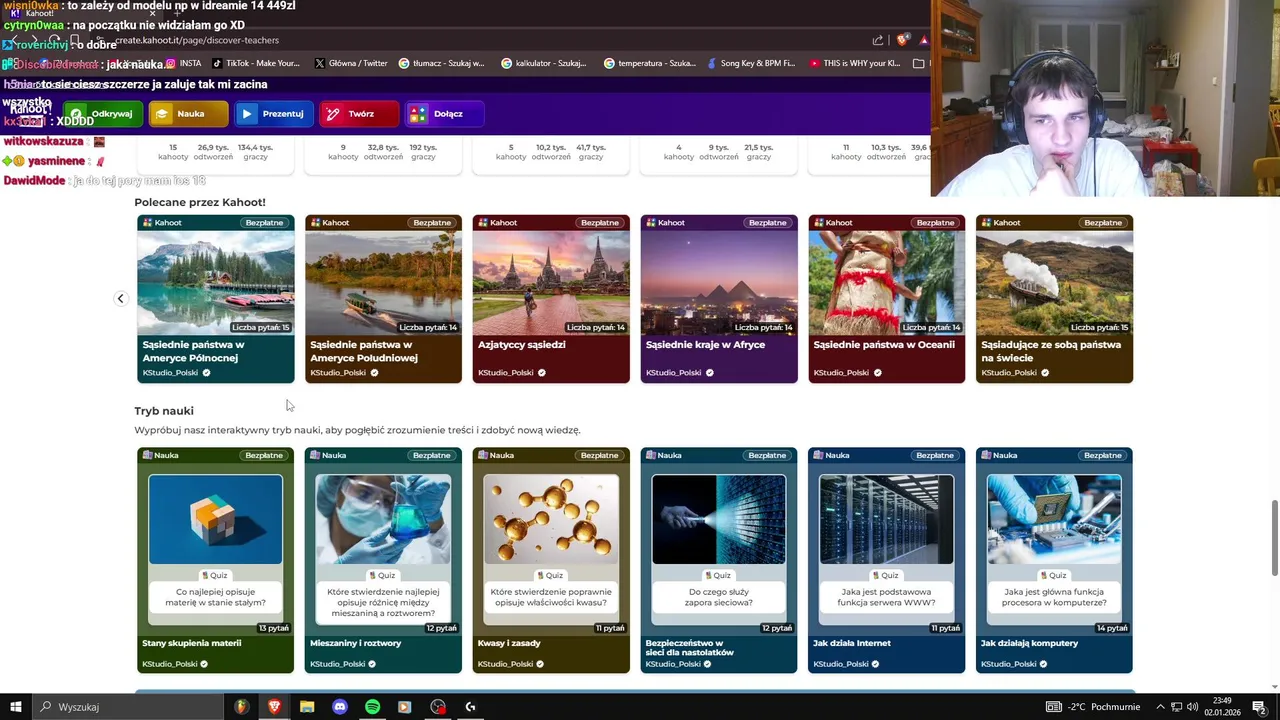Open the notification center icon
1280x720 pixels.
[1259, 707]
